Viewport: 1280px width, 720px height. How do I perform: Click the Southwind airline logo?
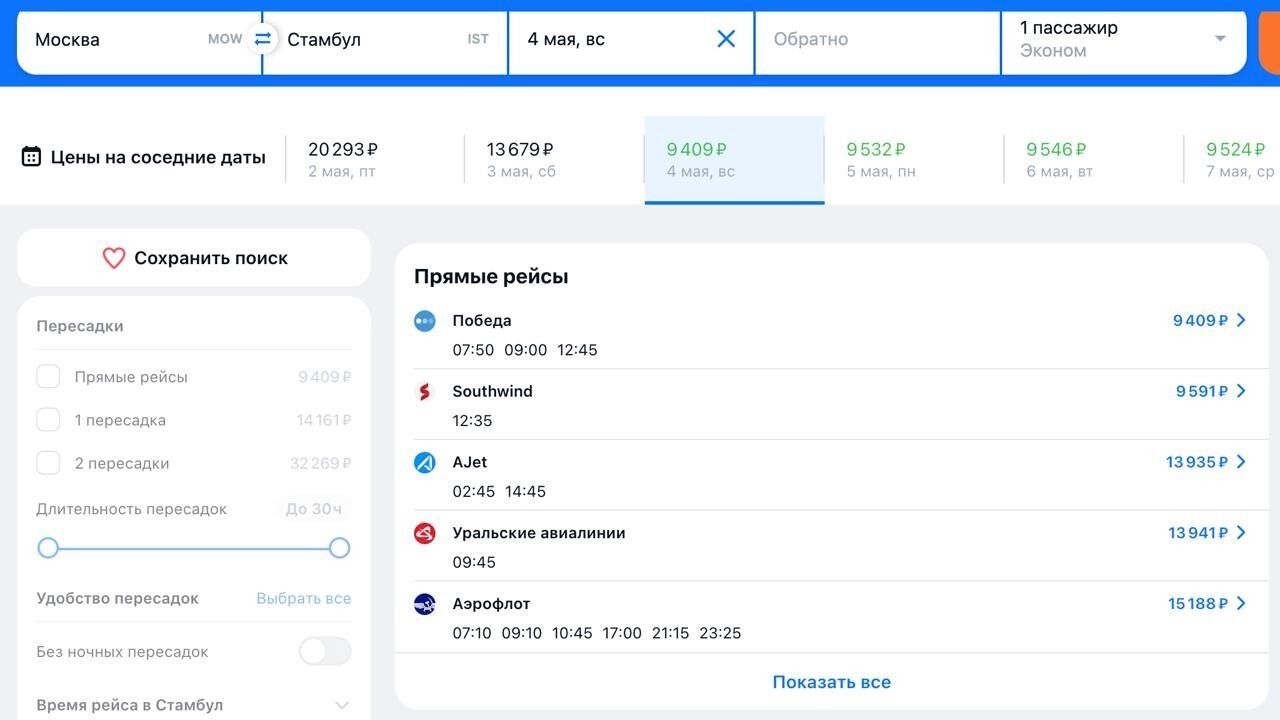pos(424,391)
